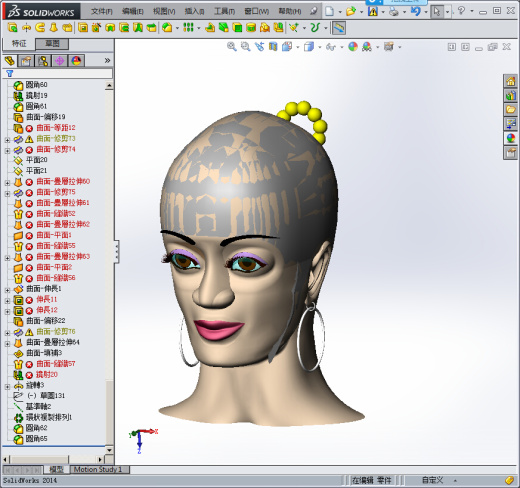Viewport: 520px width, 488px height.
Task: Open the DisplayManager panel tab
Action: pos(76,61)
